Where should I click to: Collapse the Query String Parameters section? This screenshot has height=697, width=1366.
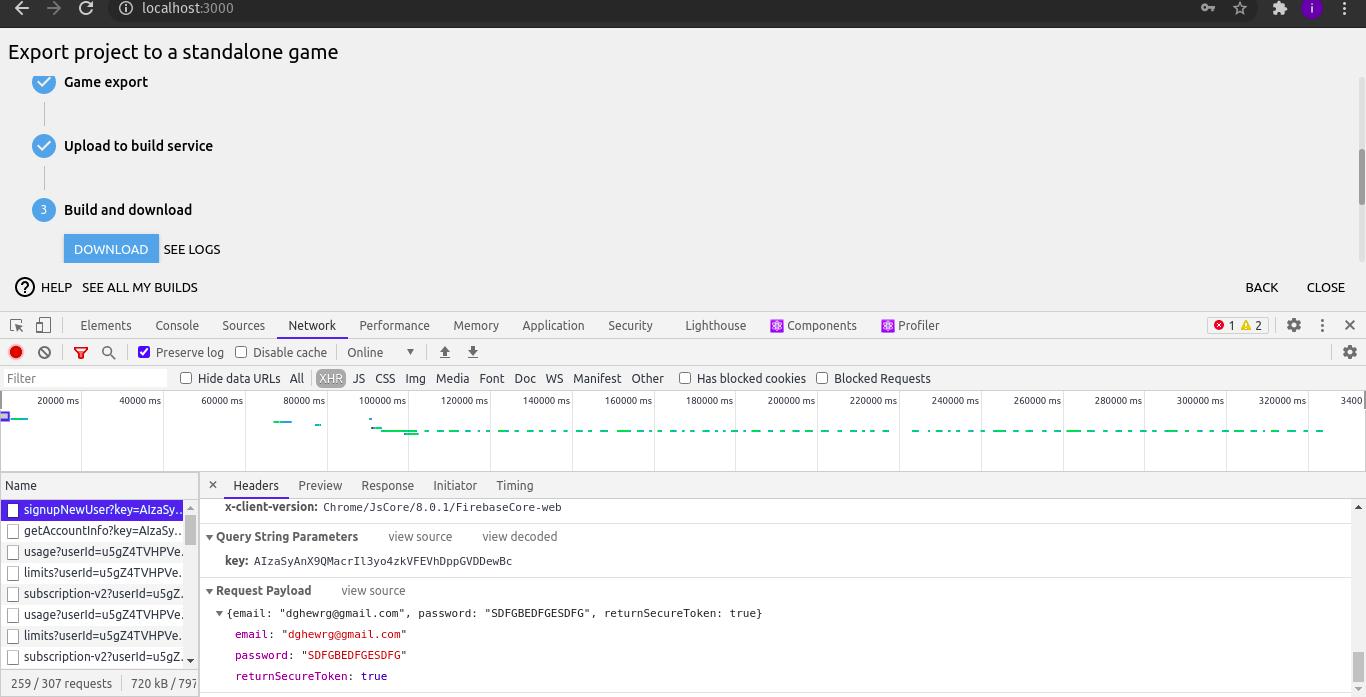[x=208, y=536]
